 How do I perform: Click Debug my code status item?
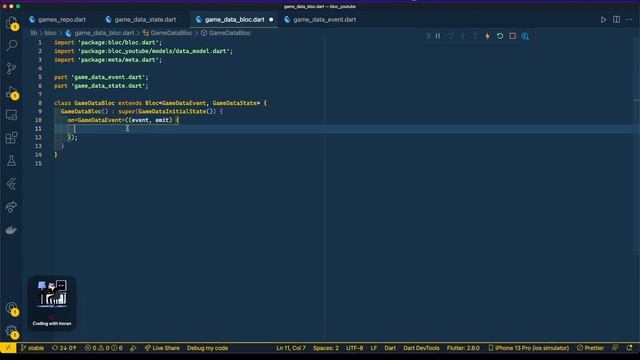coord(207,348)
